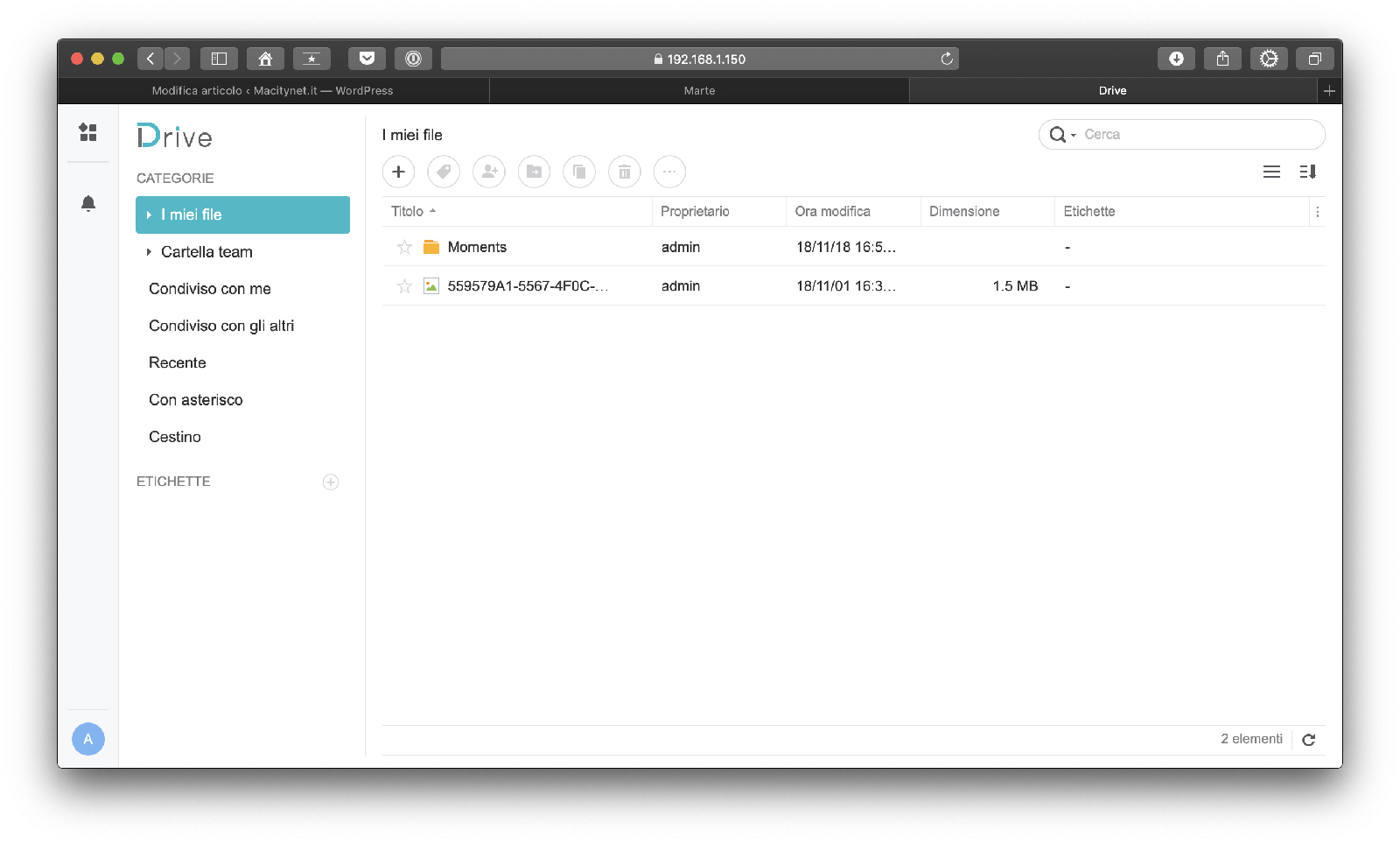Show all Safari tabs overview
Image resolution: width=1400 pixels, height=844 pixels.
coord(1315,59)
